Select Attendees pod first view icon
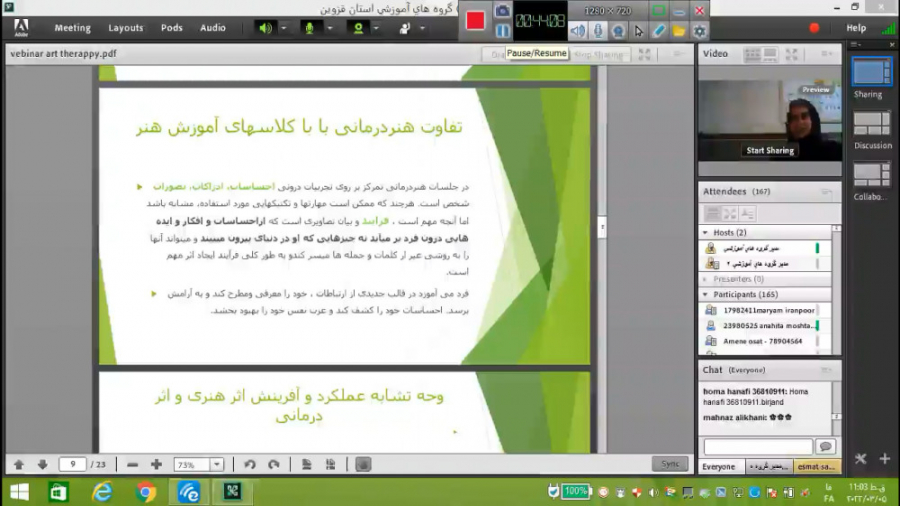Image resolution: width=900 pixels, height=506 pixels. (x=712, y=214)
